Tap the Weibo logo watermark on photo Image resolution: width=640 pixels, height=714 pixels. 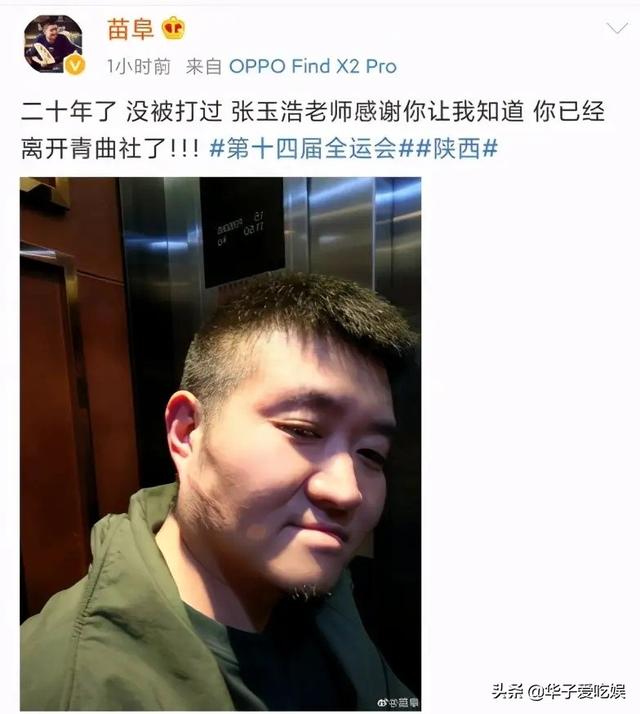(382, 703)
